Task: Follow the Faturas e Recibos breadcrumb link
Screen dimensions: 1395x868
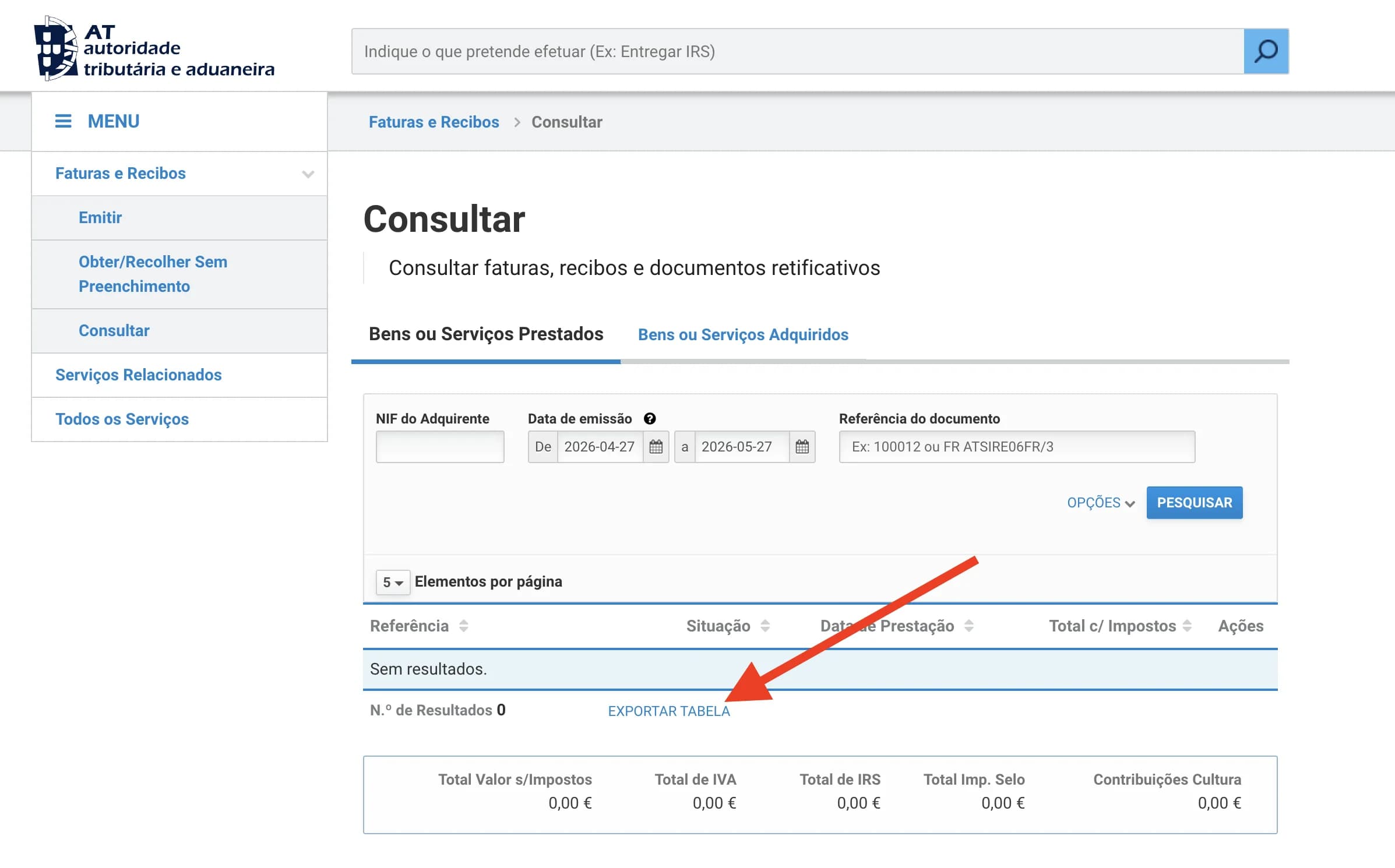Action: pyautogui.click(x=434, y=122)
